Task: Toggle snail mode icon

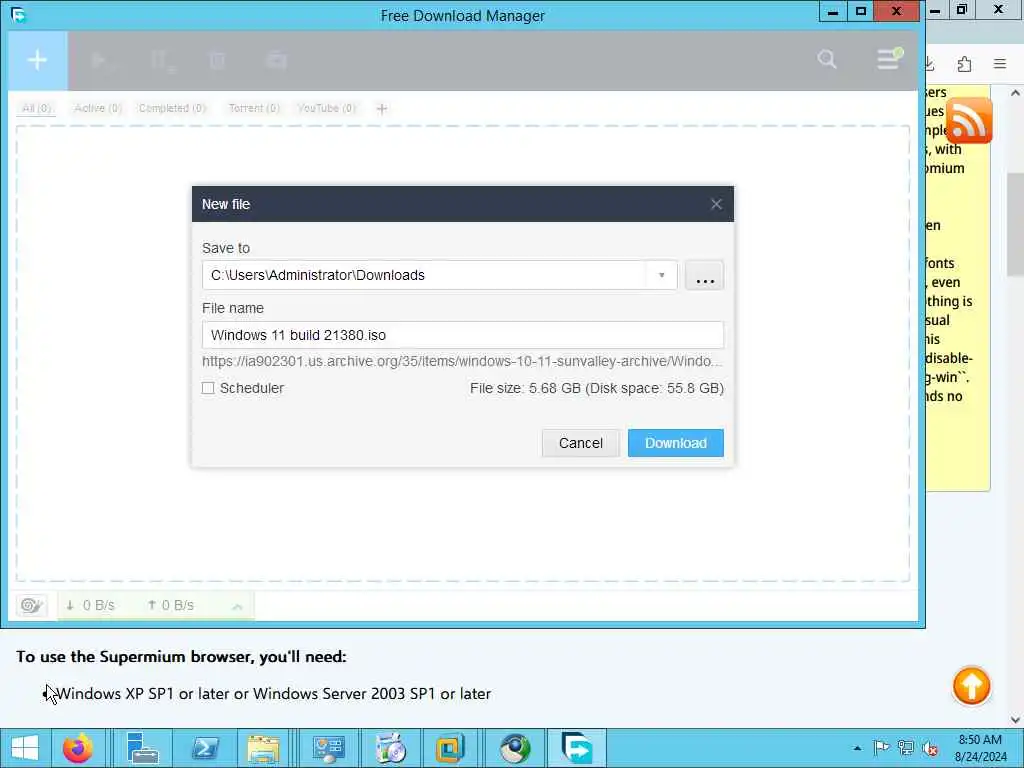Action: point(31,605)
